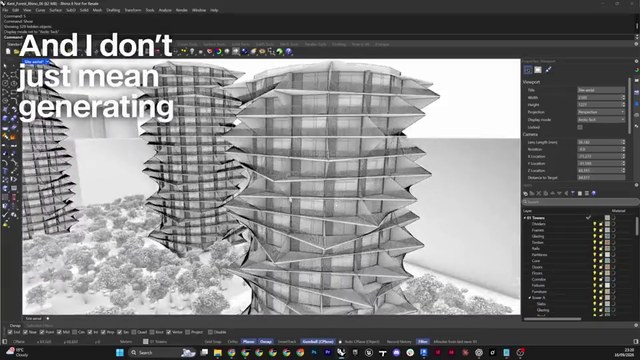Viewport: 640px width, 360px height.
Task: Click the delete layer X icon
Action: pyautogui.click(x=539, y=193)
